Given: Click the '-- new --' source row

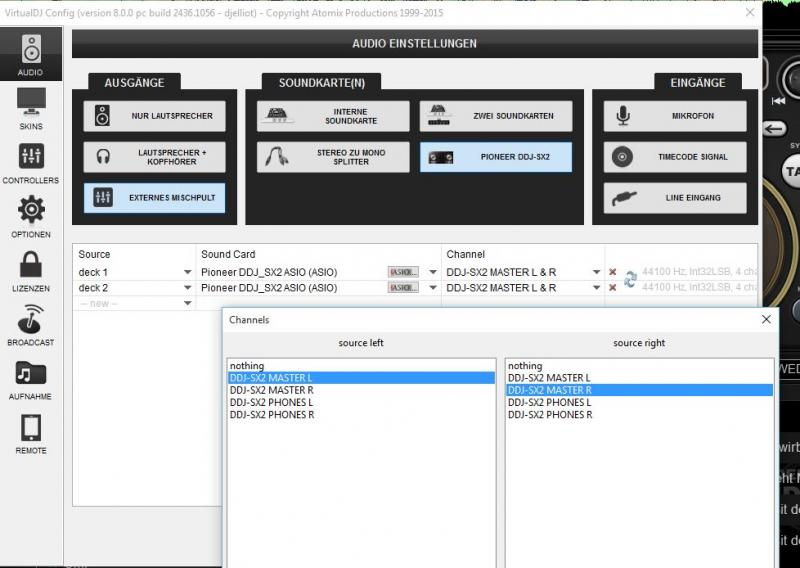Looking at the screenshot, I should tap(135, 303).
